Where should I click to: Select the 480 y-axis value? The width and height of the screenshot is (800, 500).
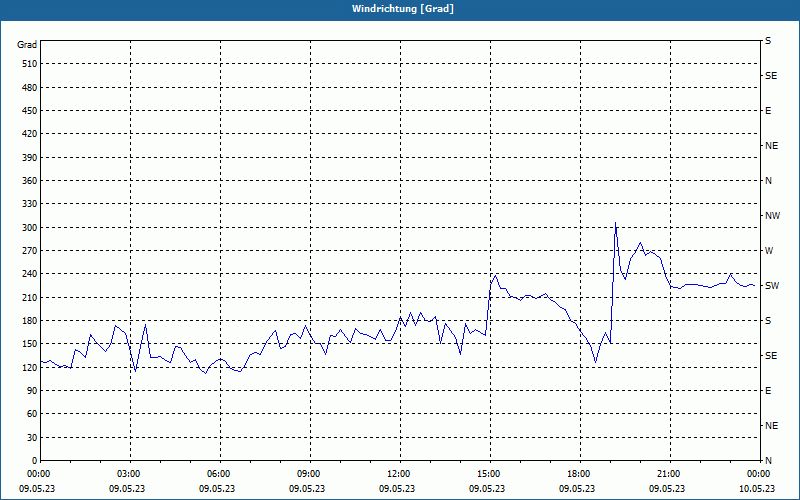[30, 87]
